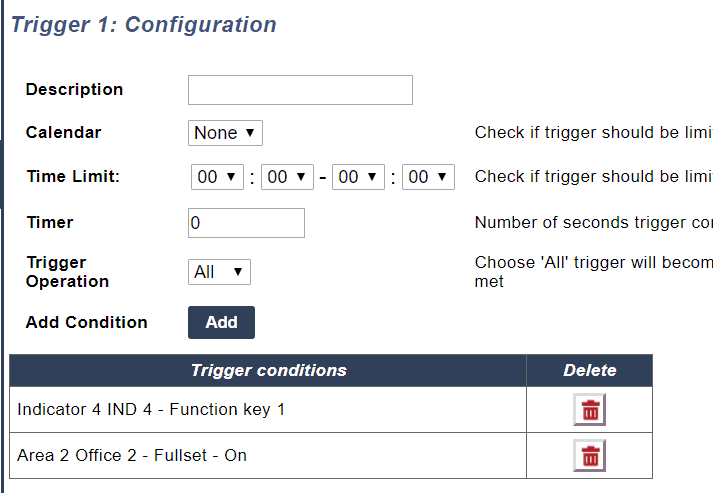
Task: Delete the Area 2 Office 2 condition
Action: [590, 456]
